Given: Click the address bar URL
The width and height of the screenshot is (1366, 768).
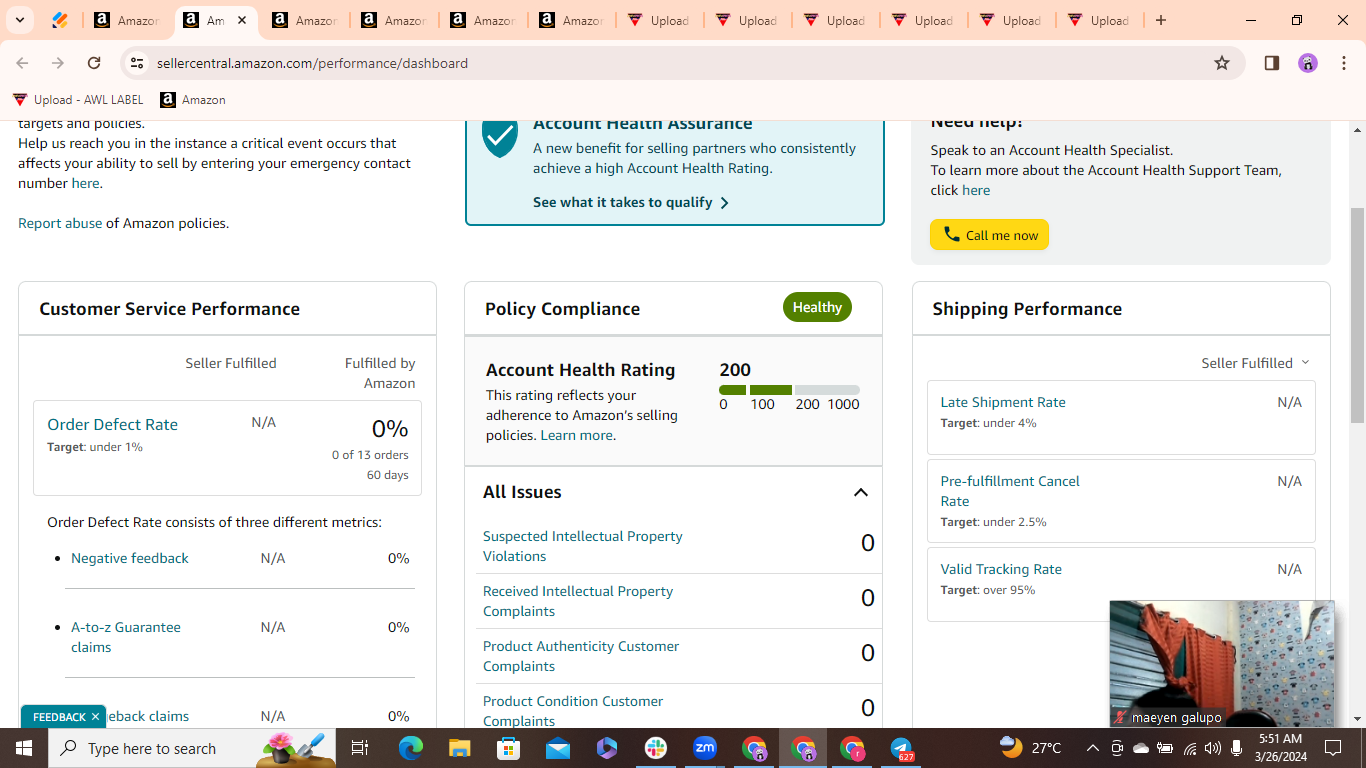Looking at the screenshot, I should click(x=312, y=63).
